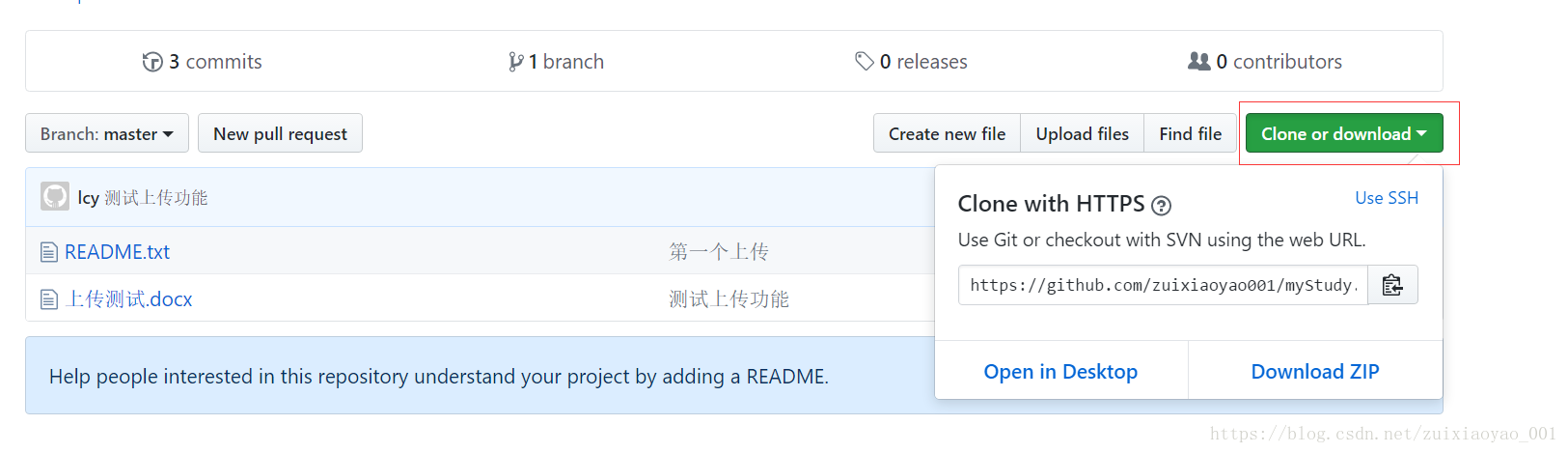Expand the Branch: master dropdown
Screen dimensions: 1568x453
pyautogui.click(x=107, y=133)
